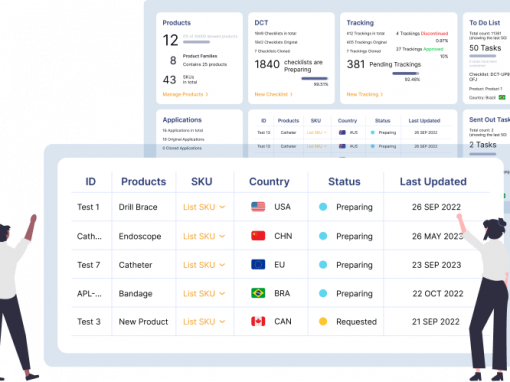Click the checklists Preparing progress bar
Screen dimensions: 510x382
click(x=315, y=79)
